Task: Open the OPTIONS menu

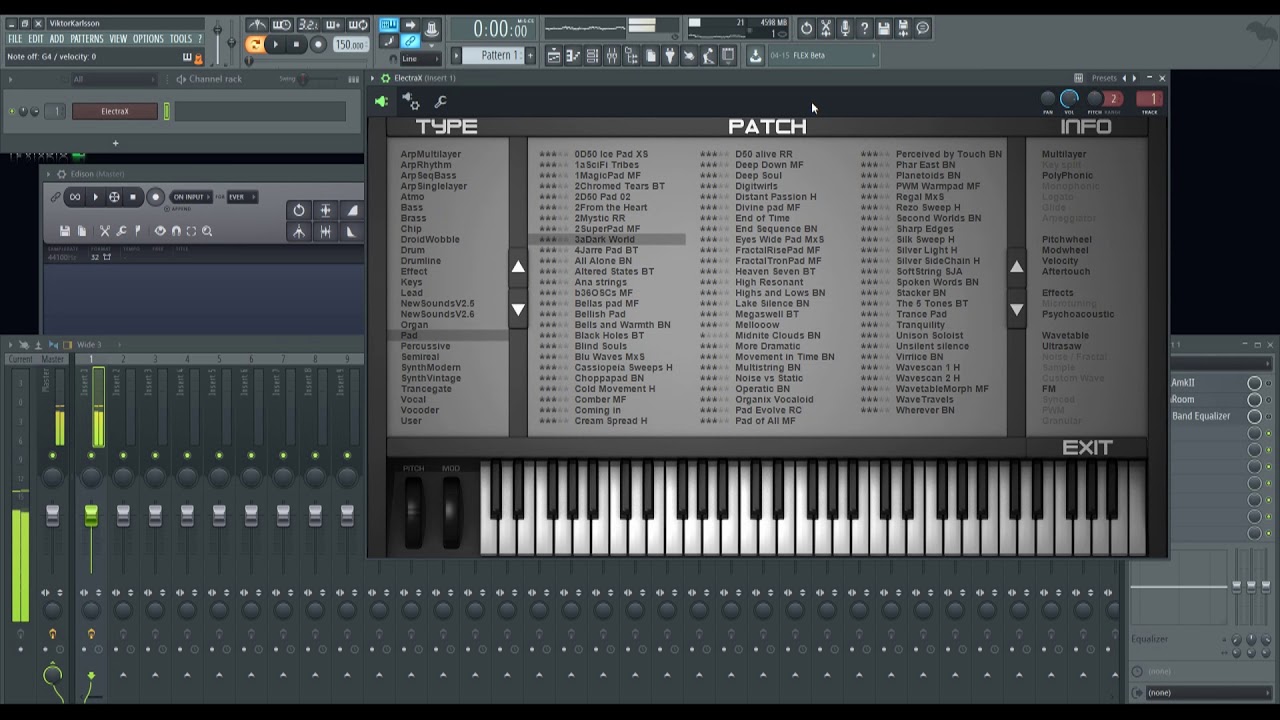Action: 148,39
